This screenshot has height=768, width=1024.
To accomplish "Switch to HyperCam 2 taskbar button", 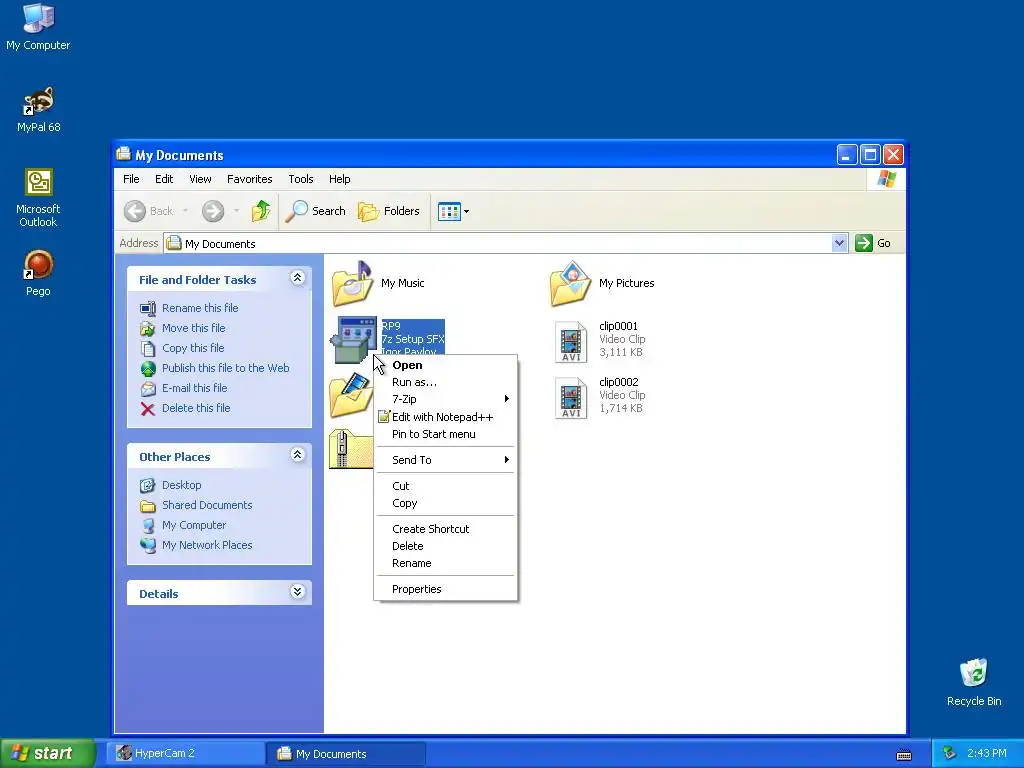I will click(185, 754).
